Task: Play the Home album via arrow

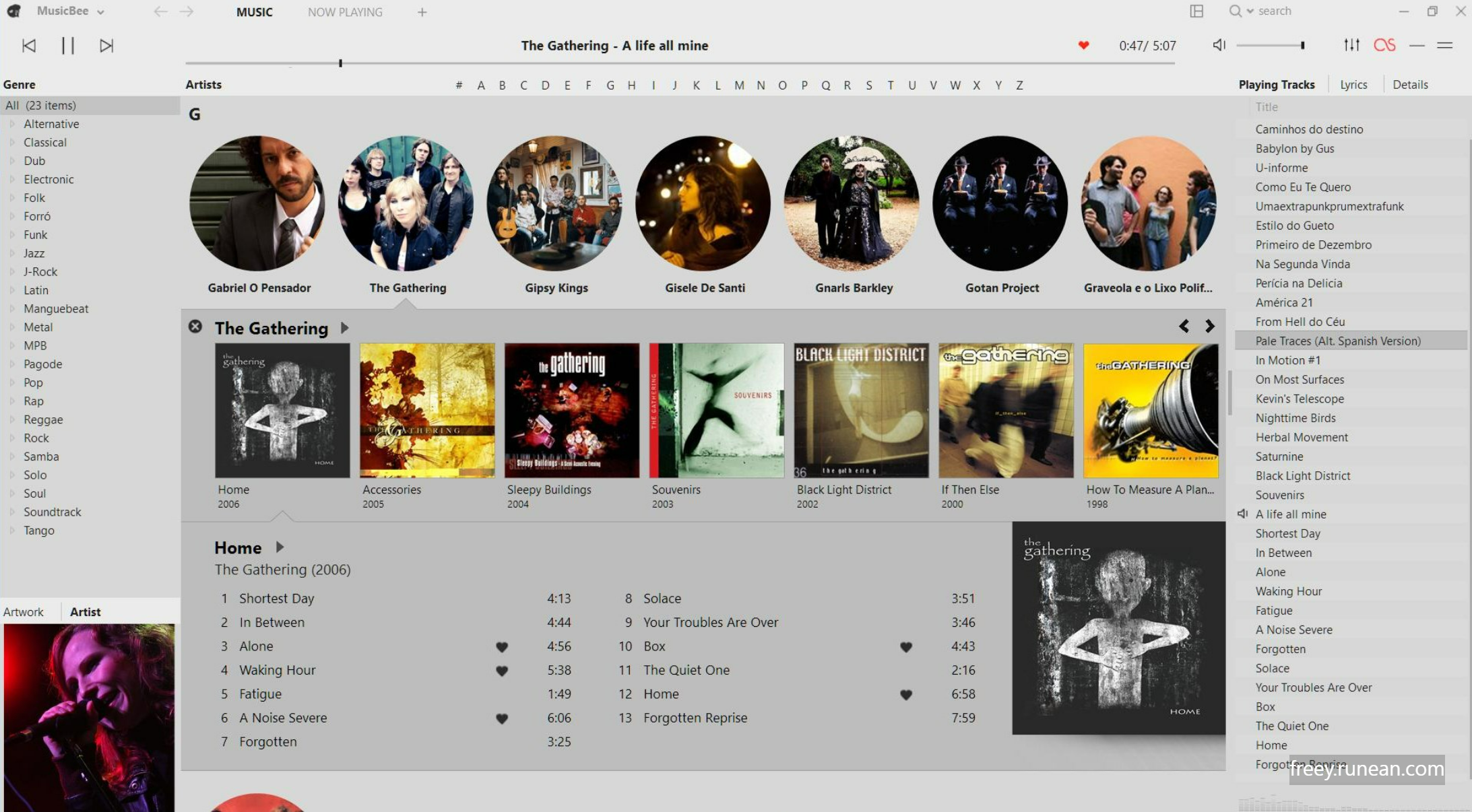Action: [x=280, y=547]
